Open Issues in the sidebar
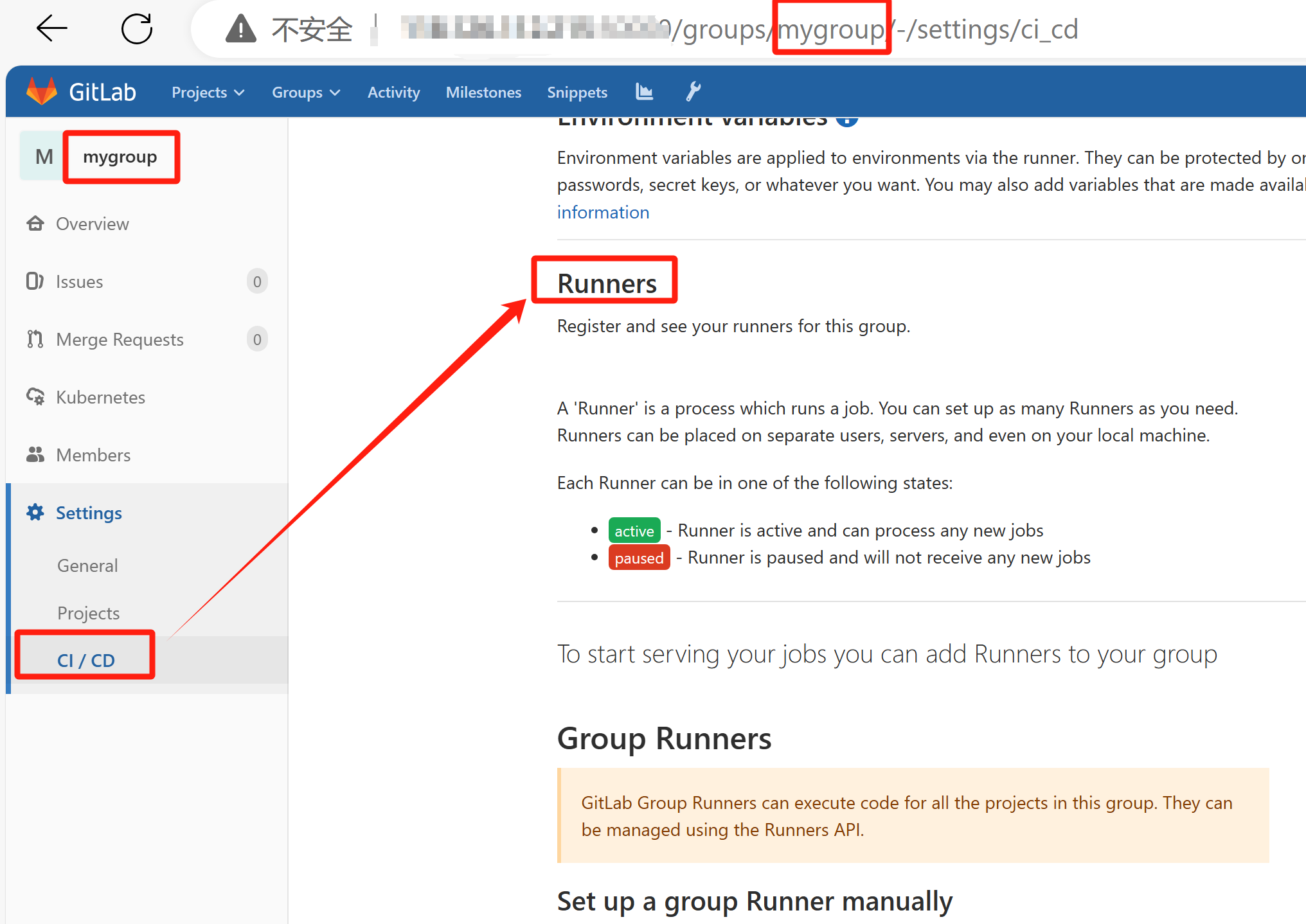The image size is (1306, 924). [79, 281]
